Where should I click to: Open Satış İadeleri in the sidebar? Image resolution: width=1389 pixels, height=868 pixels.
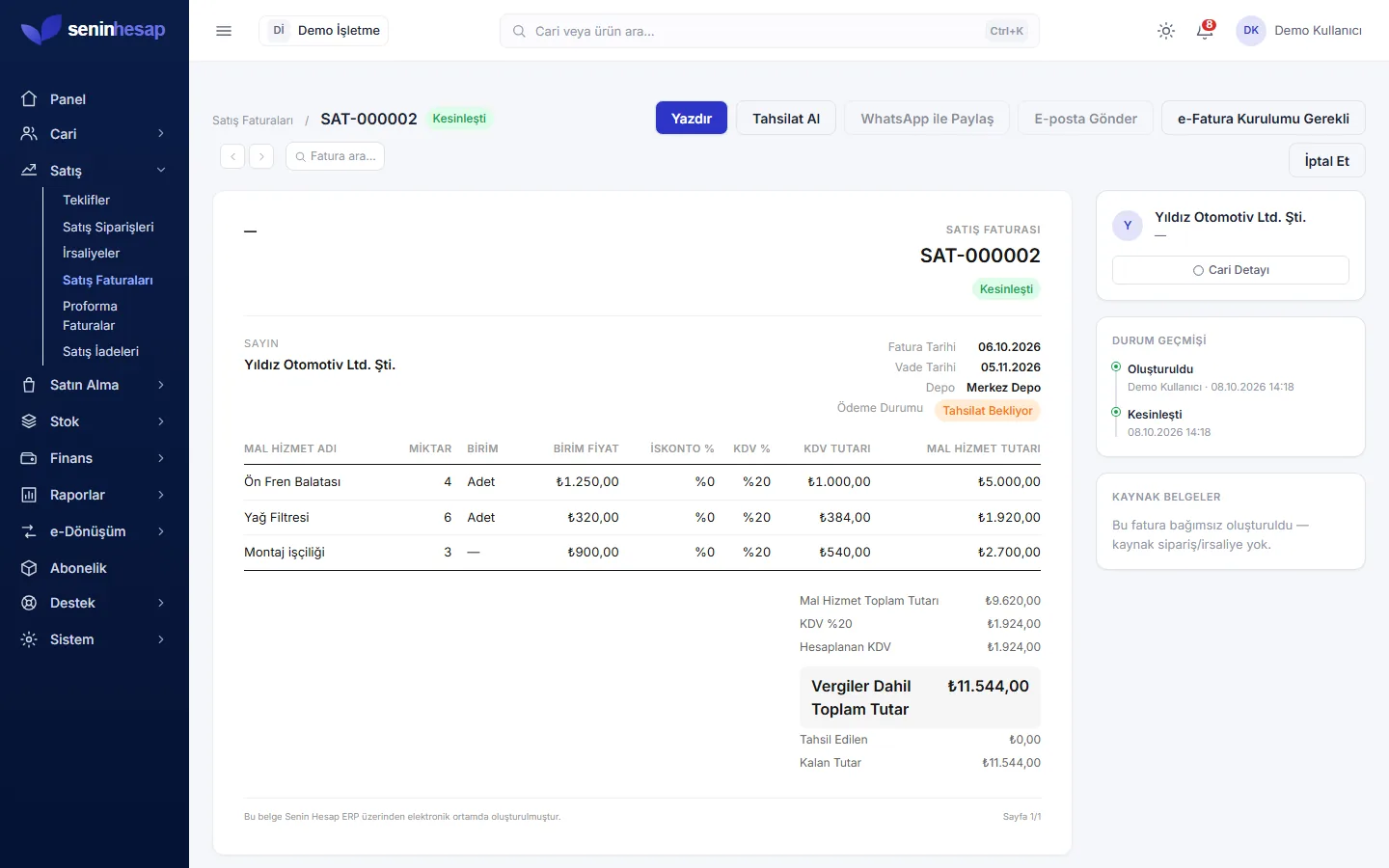(100, 351)
